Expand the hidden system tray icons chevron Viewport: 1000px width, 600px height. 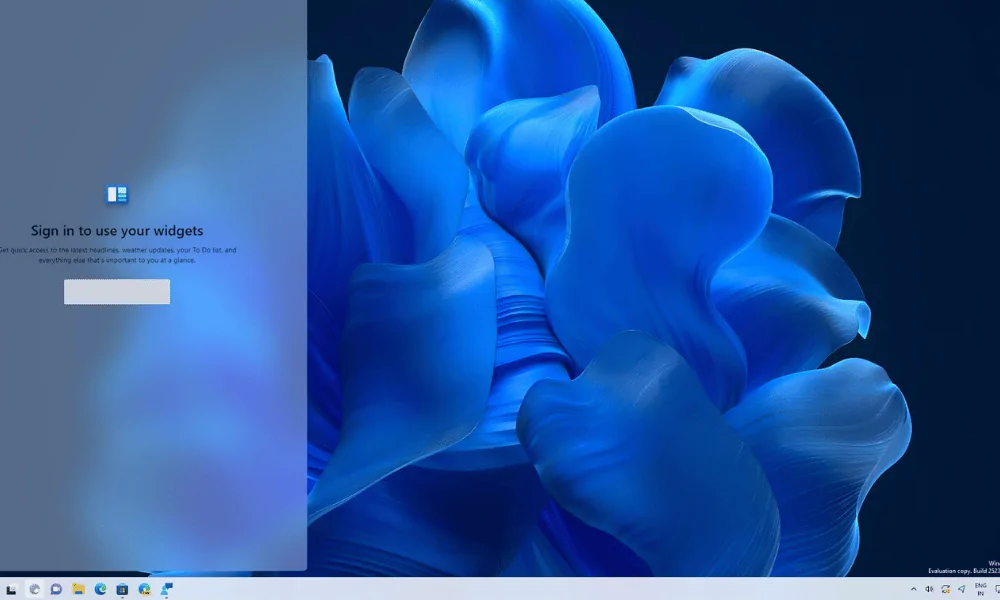[913, 589]
